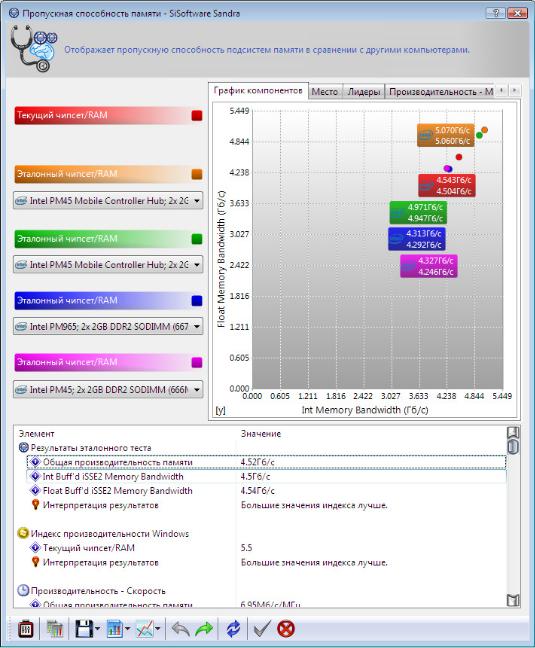Open the dropdown arrow next to the line graph icon
535x648 pixels.
157,629
